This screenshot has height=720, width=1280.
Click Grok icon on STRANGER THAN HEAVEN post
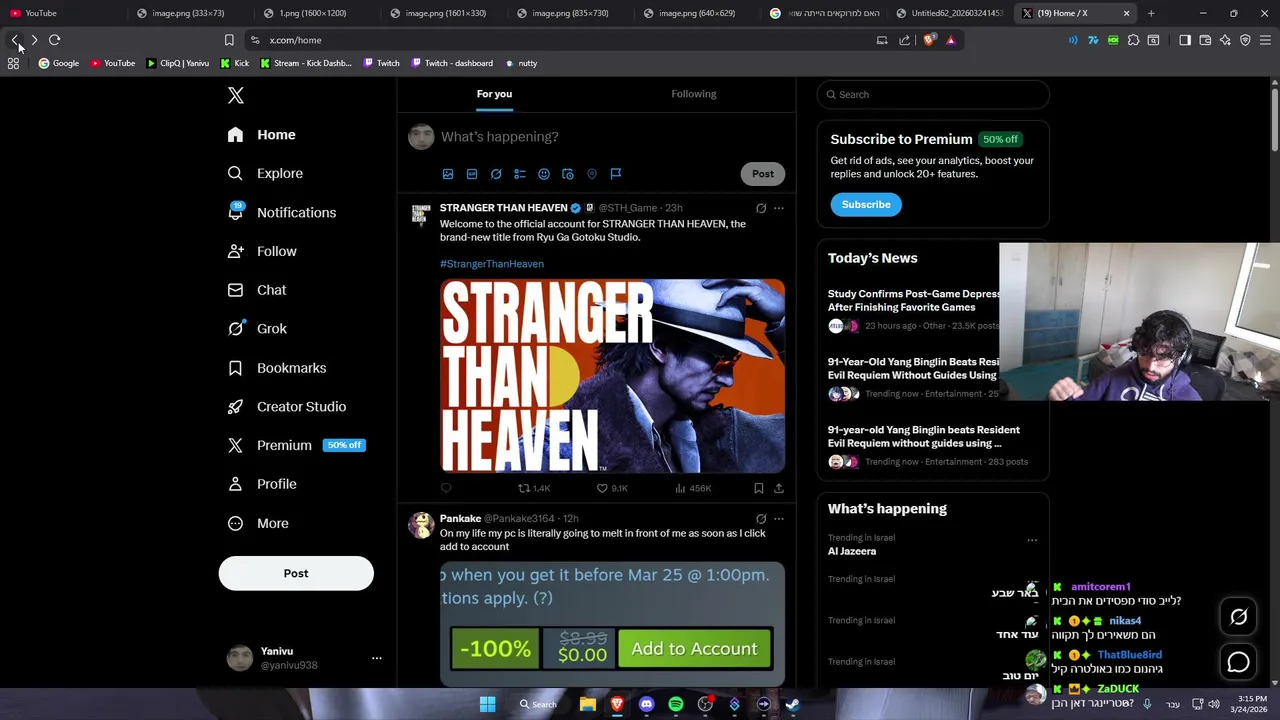click(x=761, y=208)
